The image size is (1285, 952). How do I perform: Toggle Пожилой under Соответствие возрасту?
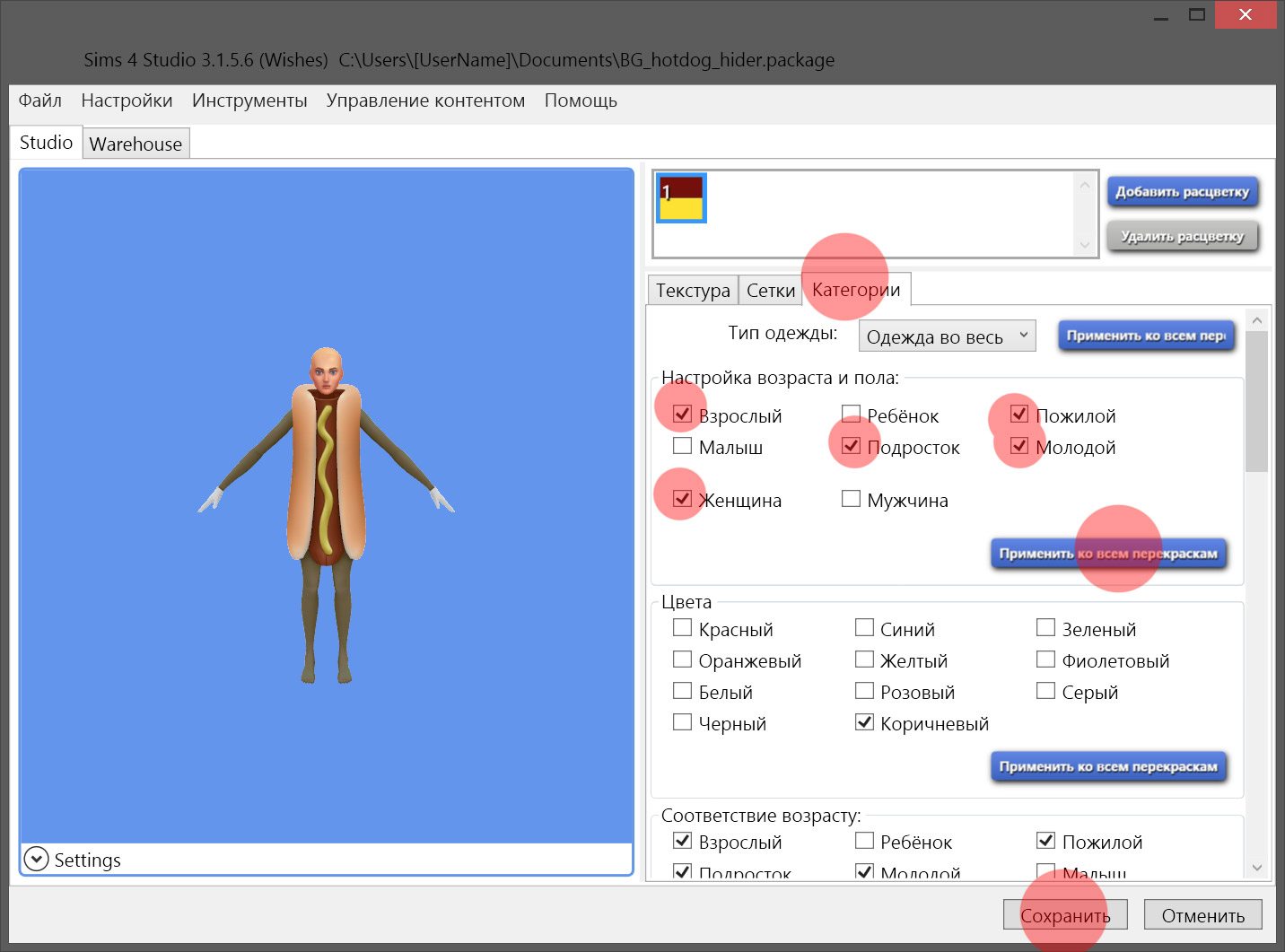coord(1045,840)
